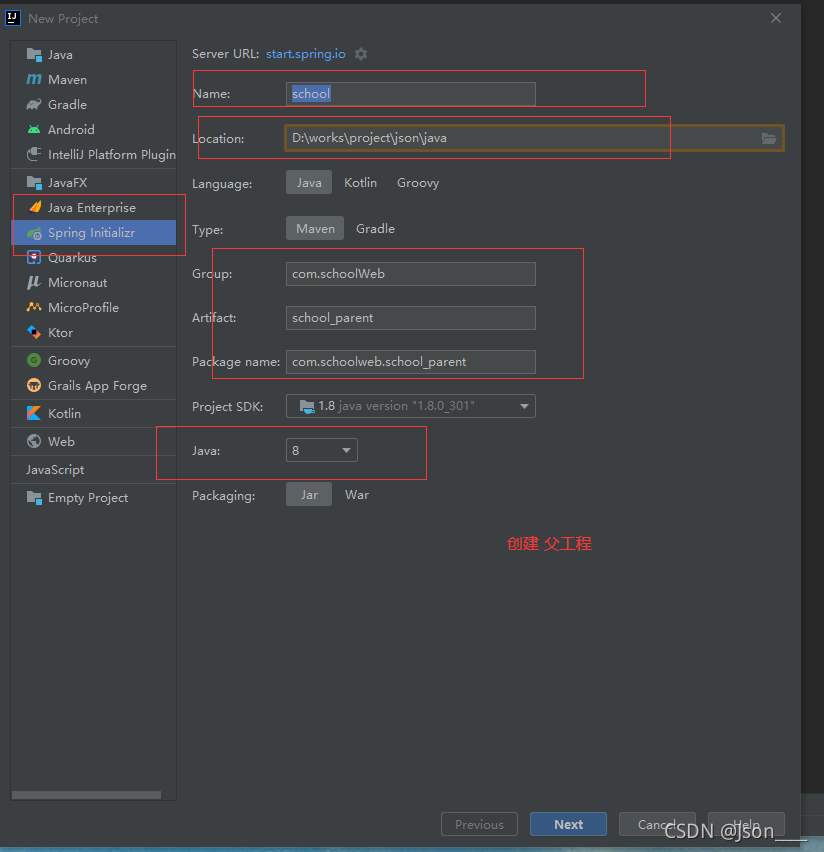The width and height of the screenshot is (824, 852).
Task: Click the sidebar horizontal scrollbar
Action: pos(86,795)
